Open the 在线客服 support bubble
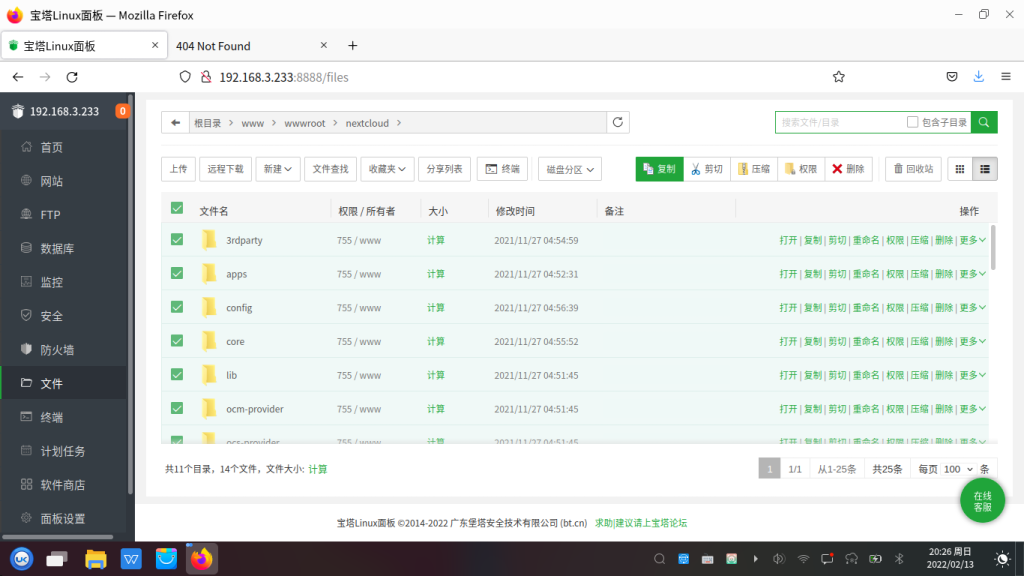This screenshot has width=1024, height=576. tap(982, 501)
